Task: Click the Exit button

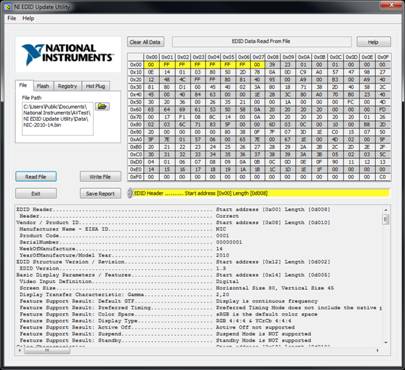Action: coord(36,194)
